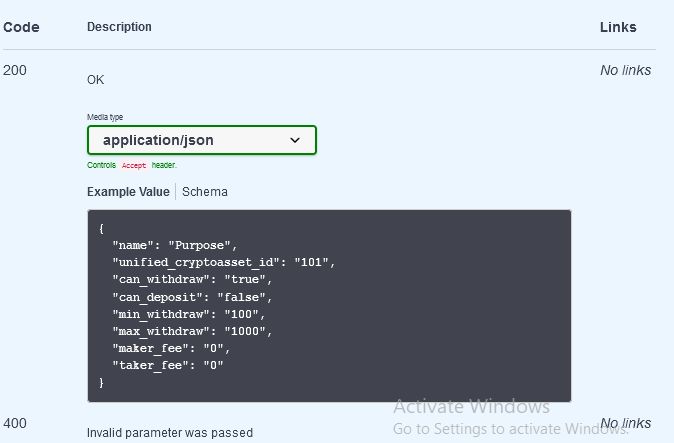Click "Invalid parameter was passed" description
The image size is (674, 443).
[x=170, y=433]
